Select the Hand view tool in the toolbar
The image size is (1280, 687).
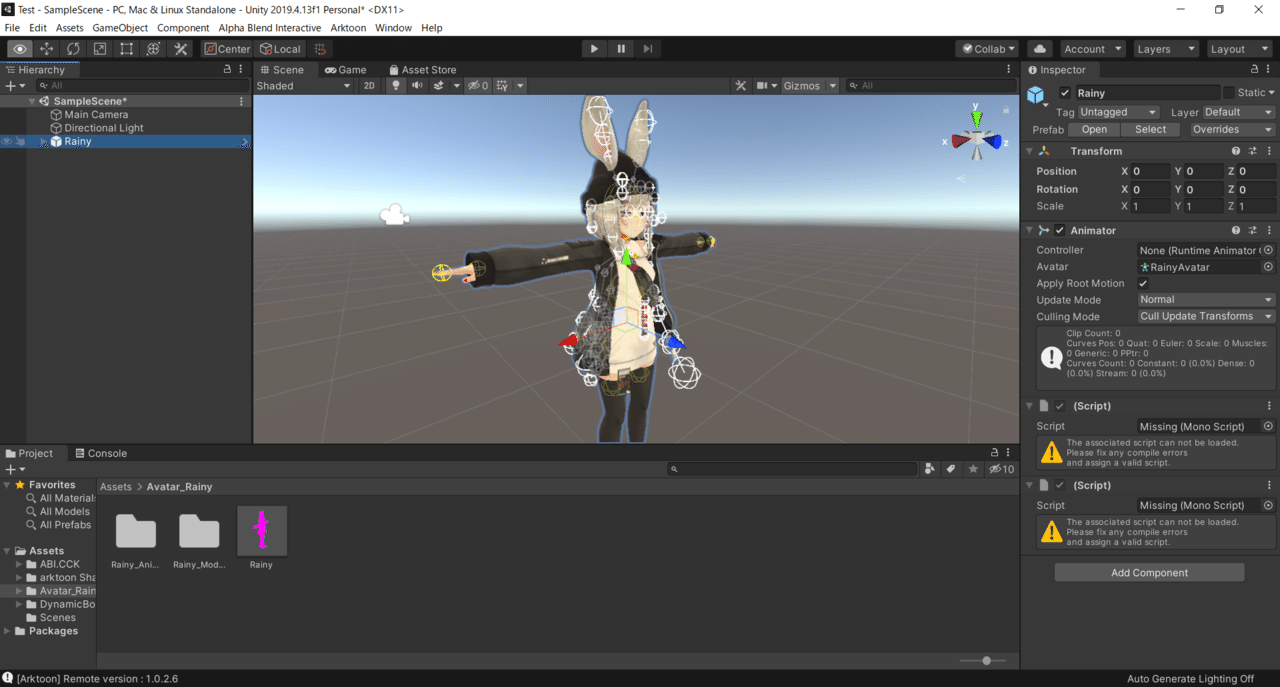click(20, 49)
